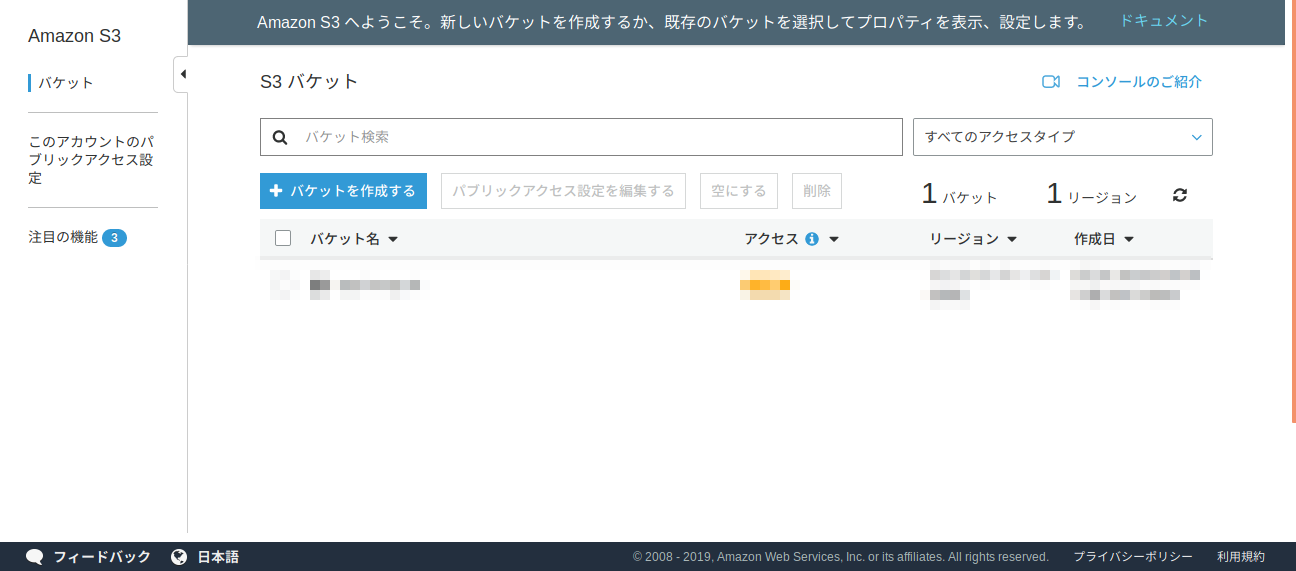Image resolution: width=1296 pixels, height=571 pixels.
Task: Click the blurred bucket name in the row
Action: point(365,286)
